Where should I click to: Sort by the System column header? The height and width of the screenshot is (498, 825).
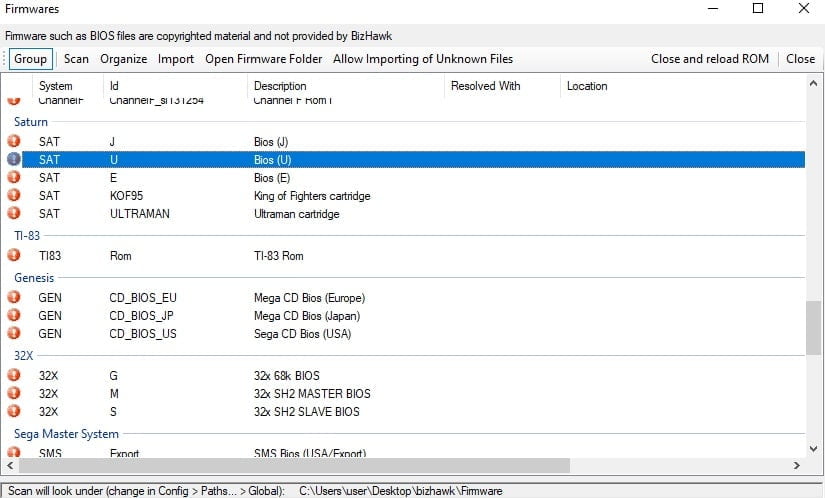pyautogui.click(x=68, y=86)
